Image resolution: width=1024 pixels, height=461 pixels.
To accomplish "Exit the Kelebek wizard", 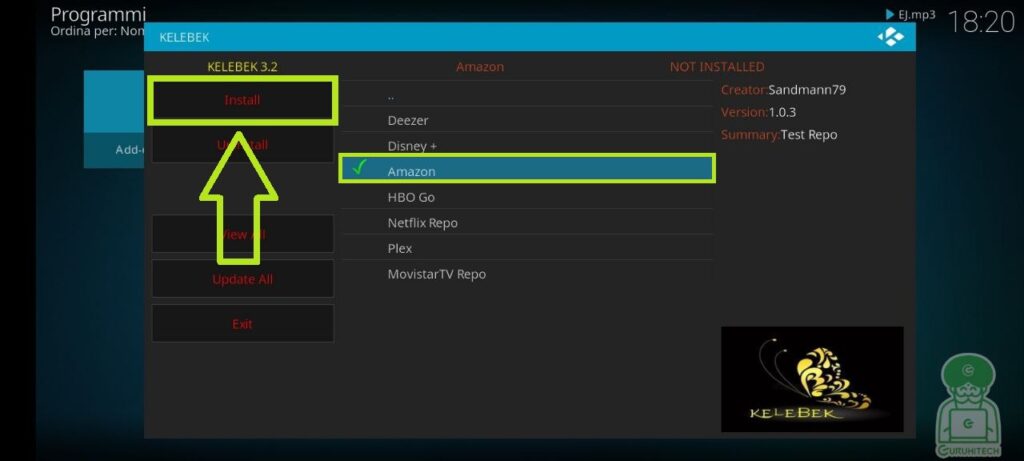I will 242,324.
